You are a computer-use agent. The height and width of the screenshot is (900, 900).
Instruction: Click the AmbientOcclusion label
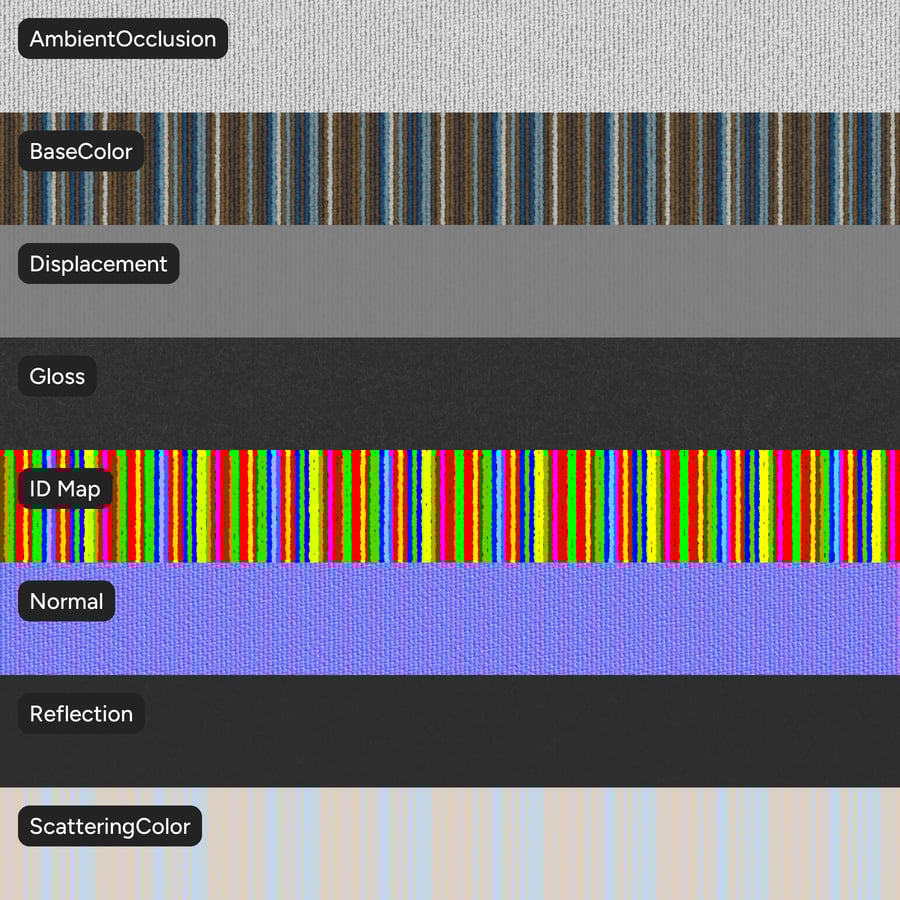[x=123, y=38]
